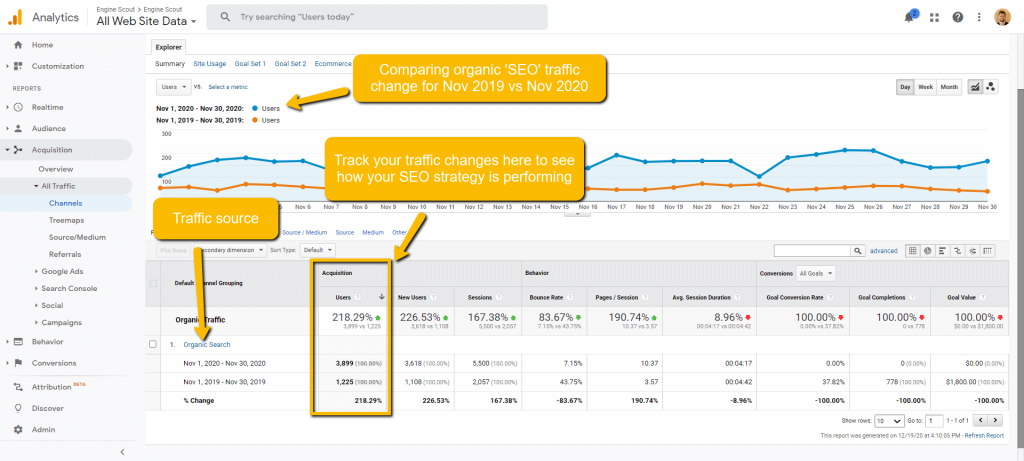The height and width of the screenshot is (461, 1024).
Task: Select the pie chart table view icon
Action: 929,250
